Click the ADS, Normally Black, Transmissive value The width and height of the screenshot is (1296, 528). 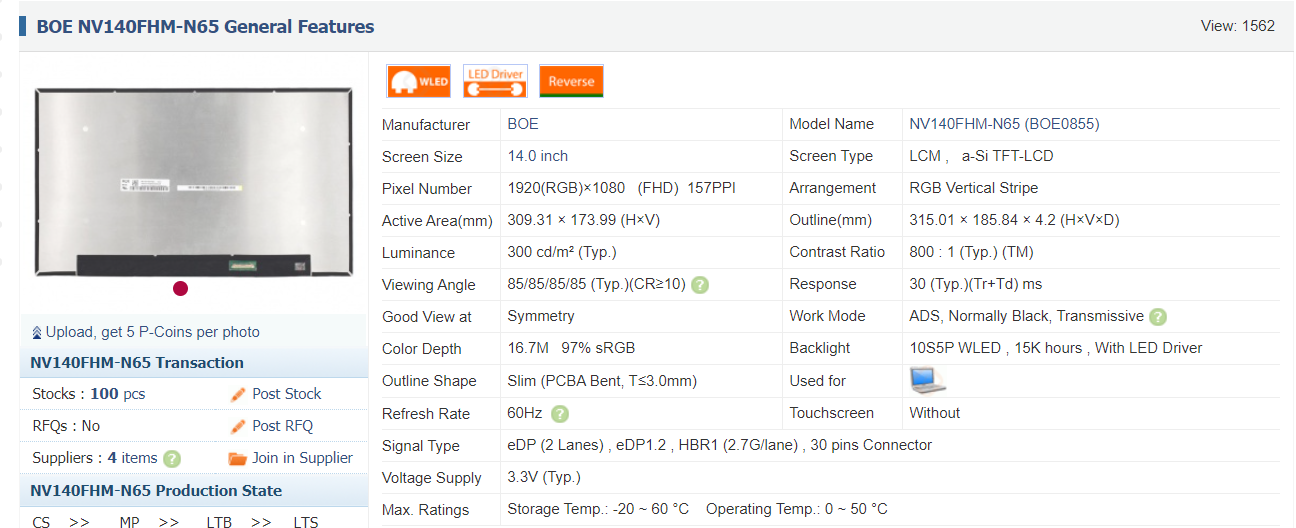click(x=1026, y=316)
